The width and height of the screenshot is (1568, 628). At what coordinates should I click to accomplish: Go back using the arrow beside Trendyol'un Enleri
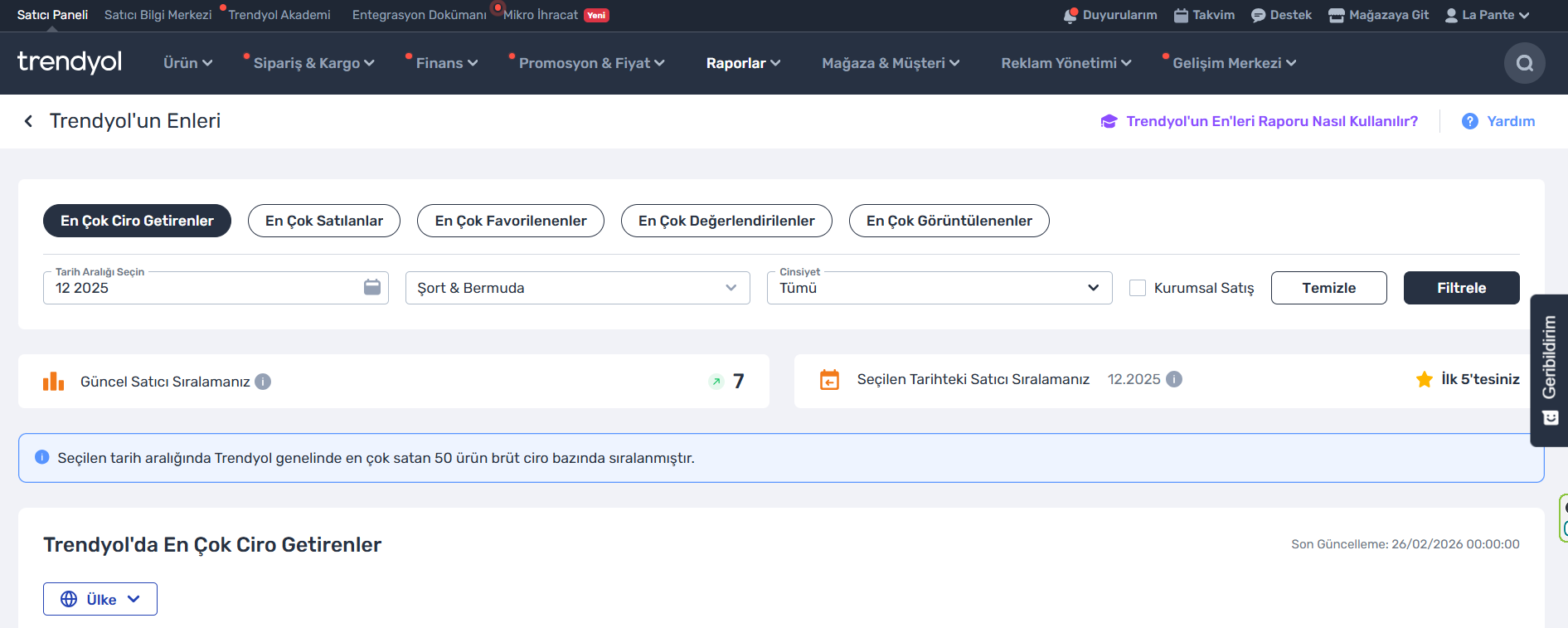tap(28, 121)
